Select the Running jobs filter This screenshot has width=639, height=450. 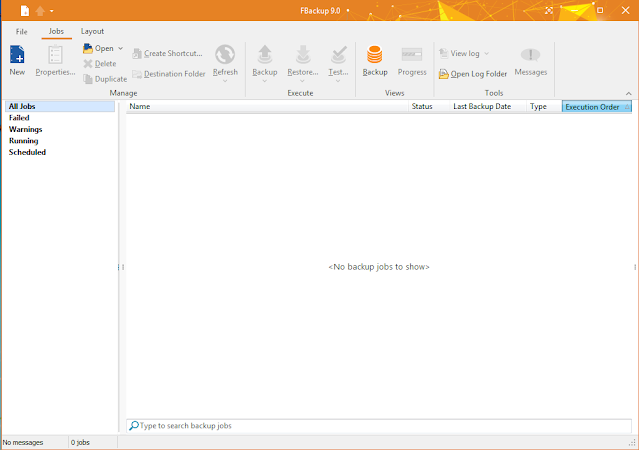click(x=24, y=141)
